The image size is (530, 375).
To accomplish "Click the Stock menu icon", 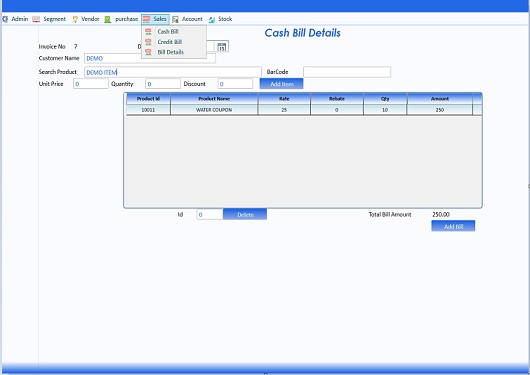I will coord(212,20).
